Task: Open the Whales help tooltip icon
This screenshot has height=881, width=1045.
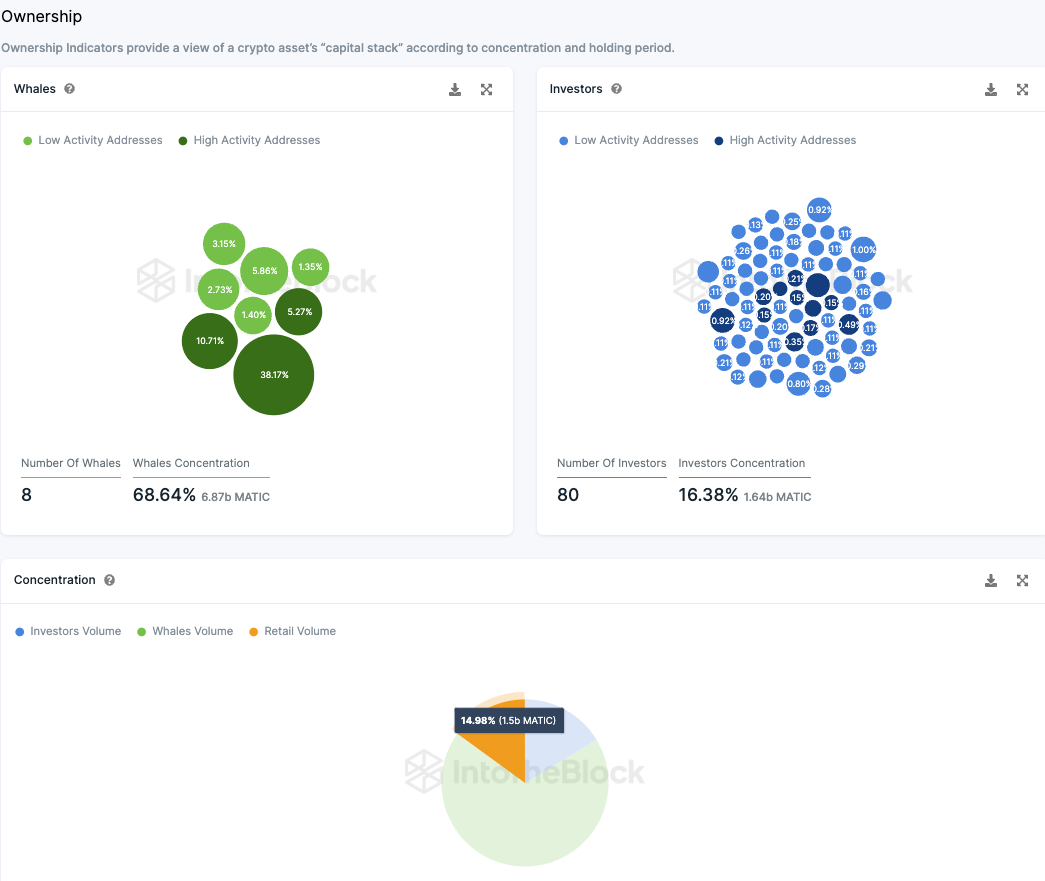Action: (x=69, y=89)
